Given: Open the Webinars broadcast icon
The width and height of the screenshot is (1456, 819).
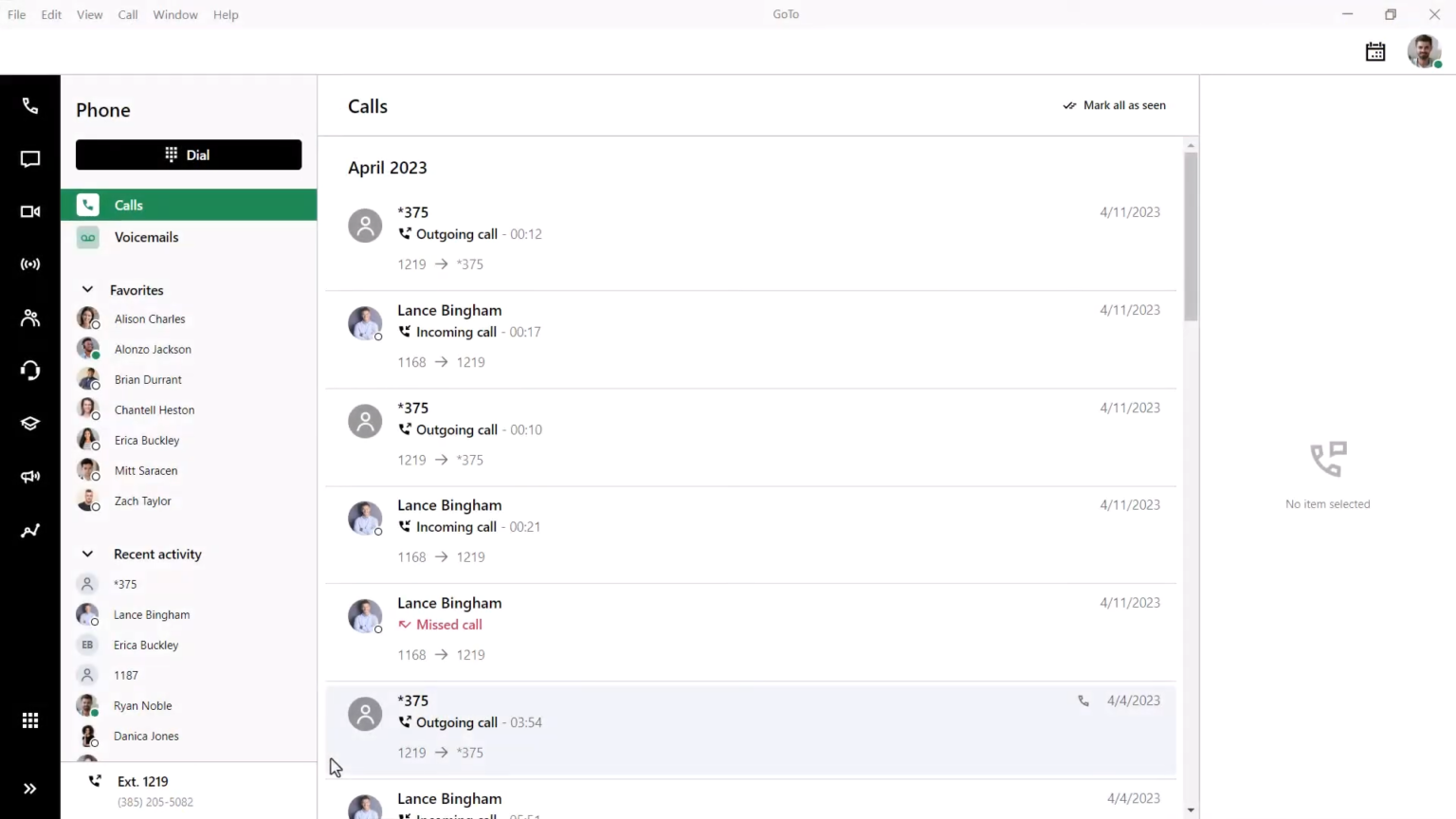Looking at the screenshot, I should coord(29,264).
